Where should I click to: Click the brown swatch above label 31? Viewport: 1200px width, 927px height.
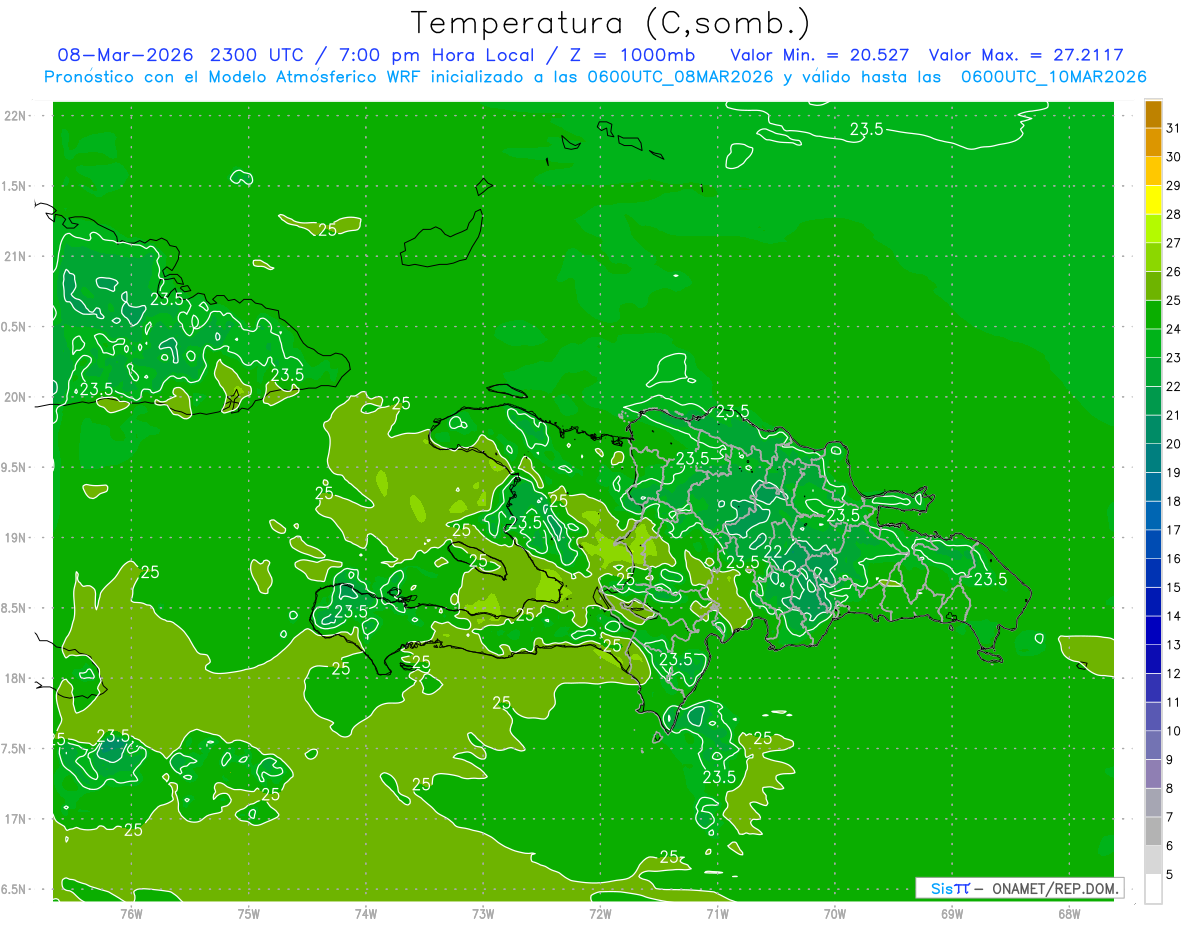[x=1153, y=114]
